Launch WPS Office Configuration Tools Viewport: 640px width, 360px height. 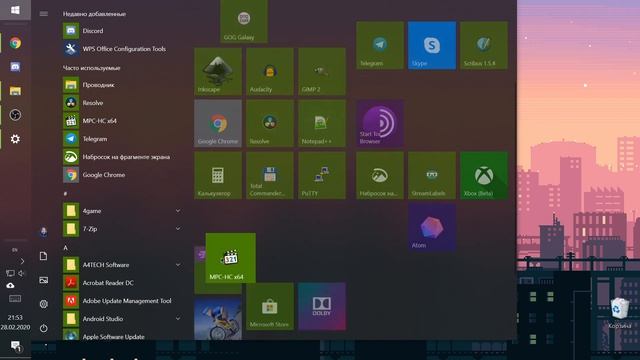(x=122, y=49)
